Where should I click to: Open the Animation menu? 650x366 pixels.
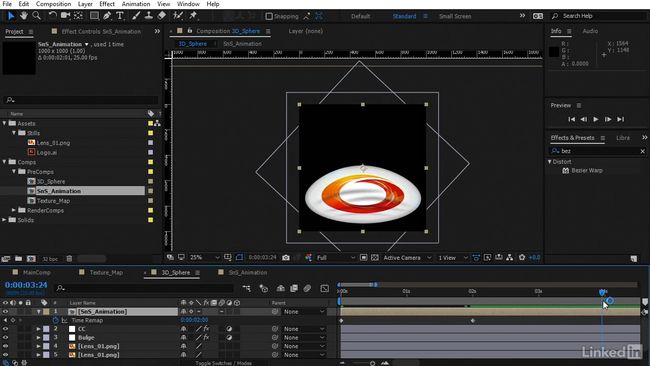tap(136, 4)
